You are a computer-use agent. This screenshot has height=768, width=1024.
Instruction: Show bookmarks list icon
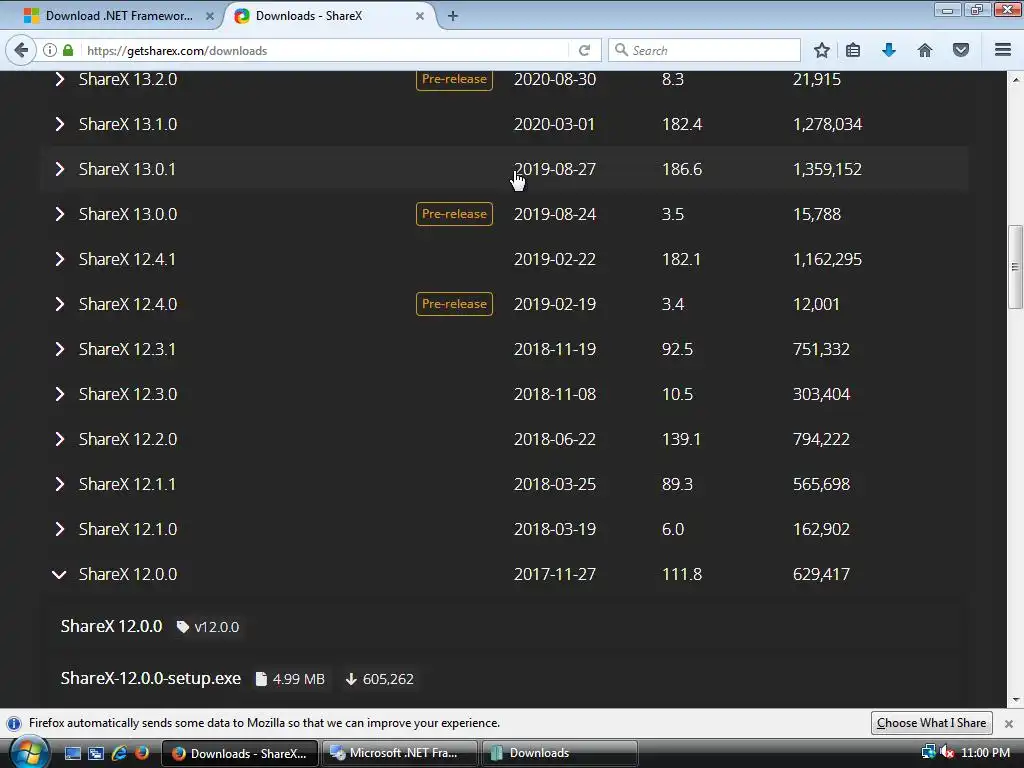click(853, 50)
